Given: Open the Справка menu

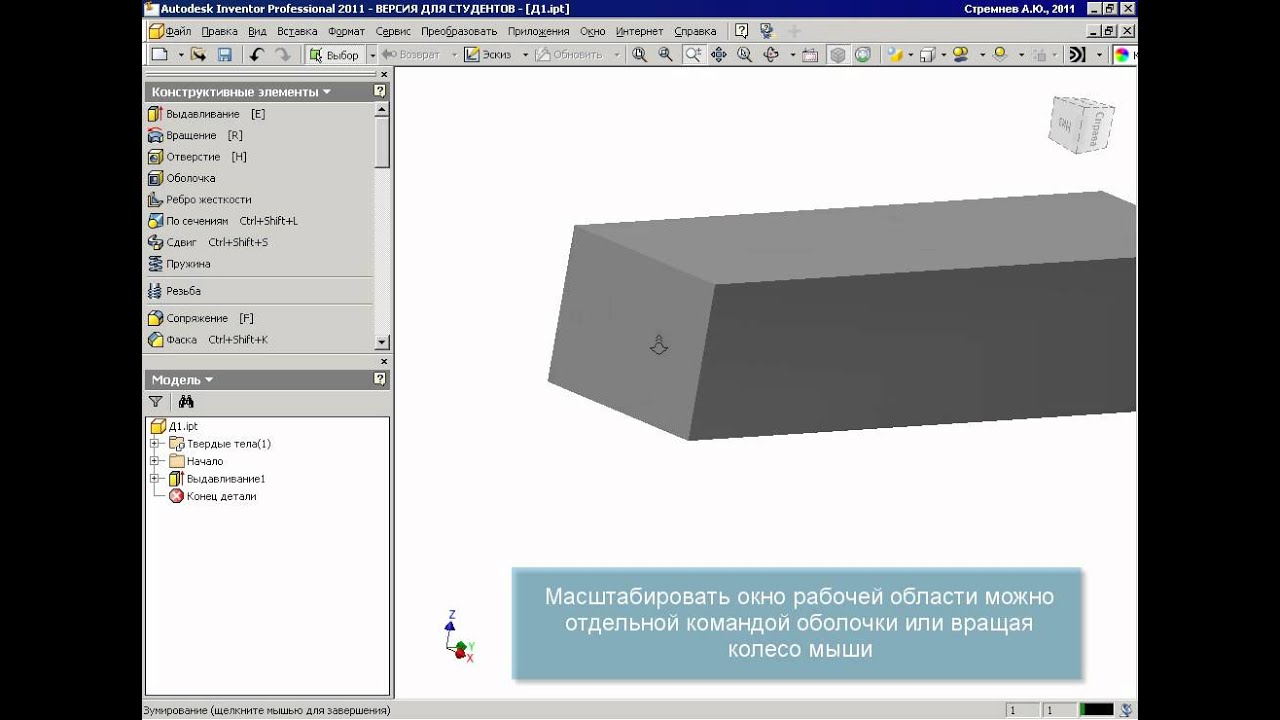Looking at the screenshot, I should [x=694, y=31].
